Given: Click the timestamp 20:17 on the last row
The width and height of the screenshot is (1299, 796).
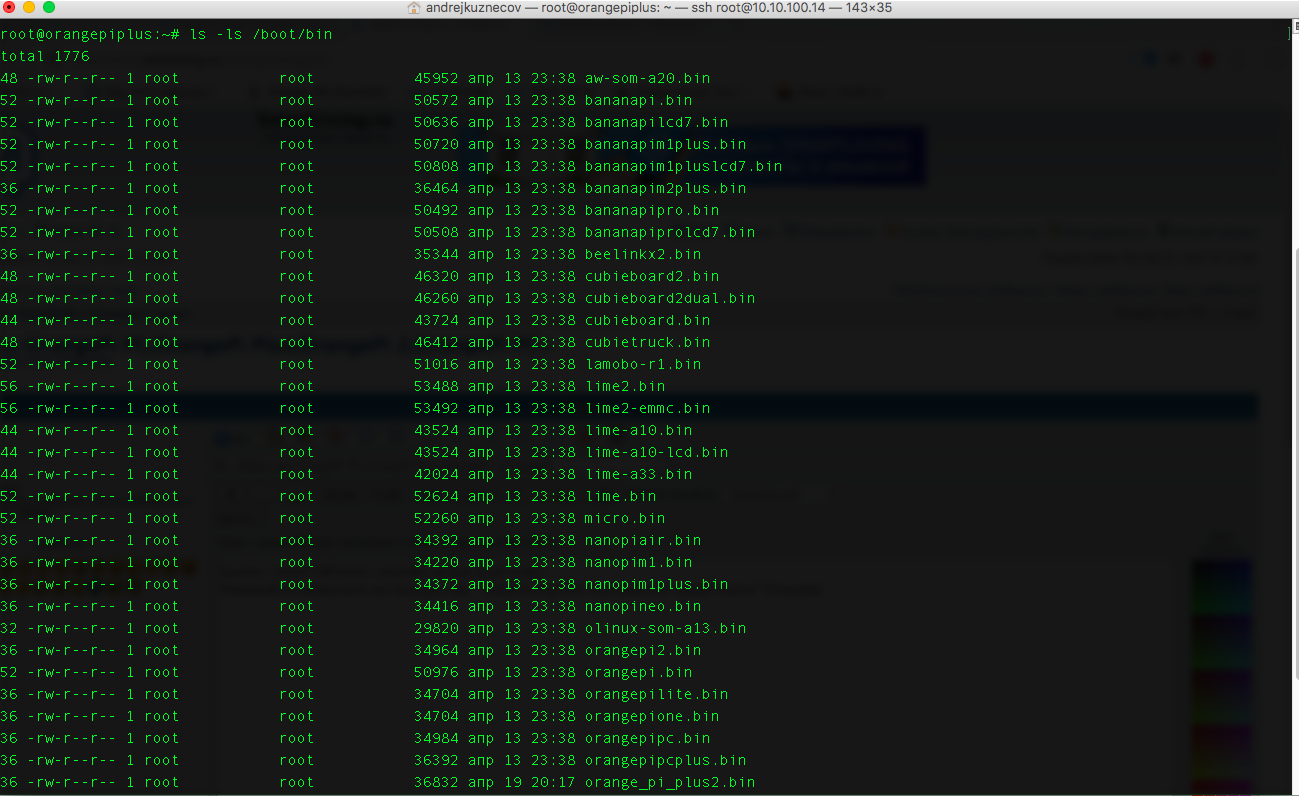Looking at the screenshot, I should [x=553, y=782].
